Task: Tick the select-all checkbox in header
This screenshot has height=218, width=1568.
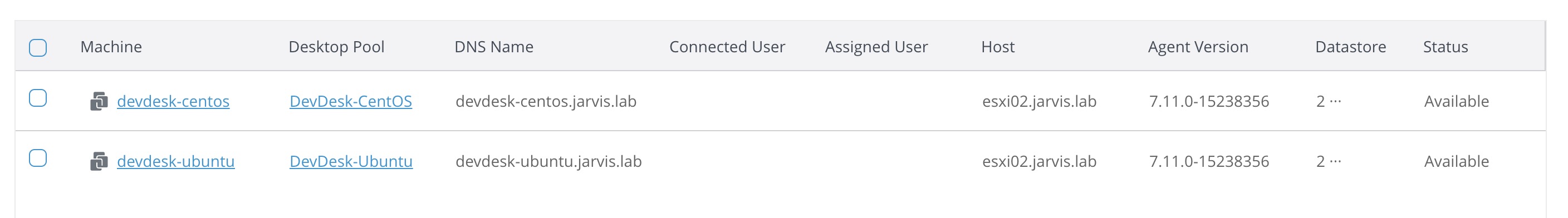Action: [x=38, y=47]
